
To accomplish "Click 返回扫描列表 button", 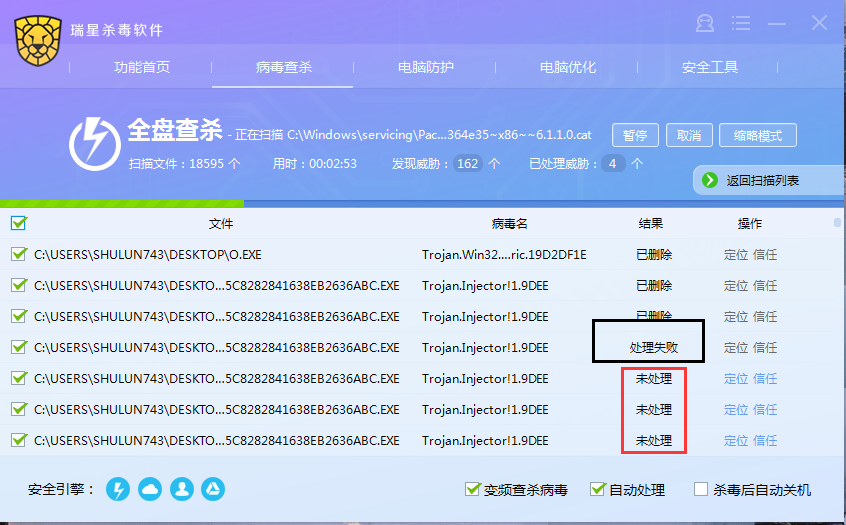I will (x=769, y=180).
